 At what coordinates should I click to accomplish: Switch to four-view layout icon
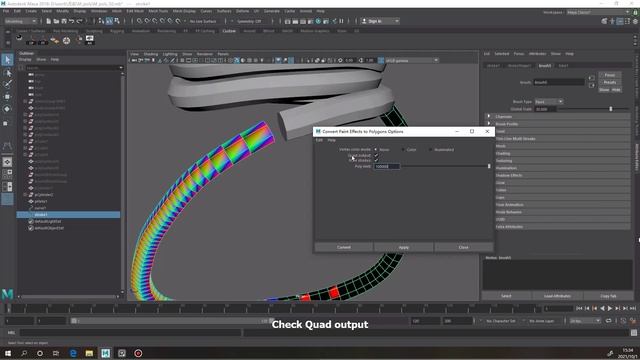(x=7, y=174)
